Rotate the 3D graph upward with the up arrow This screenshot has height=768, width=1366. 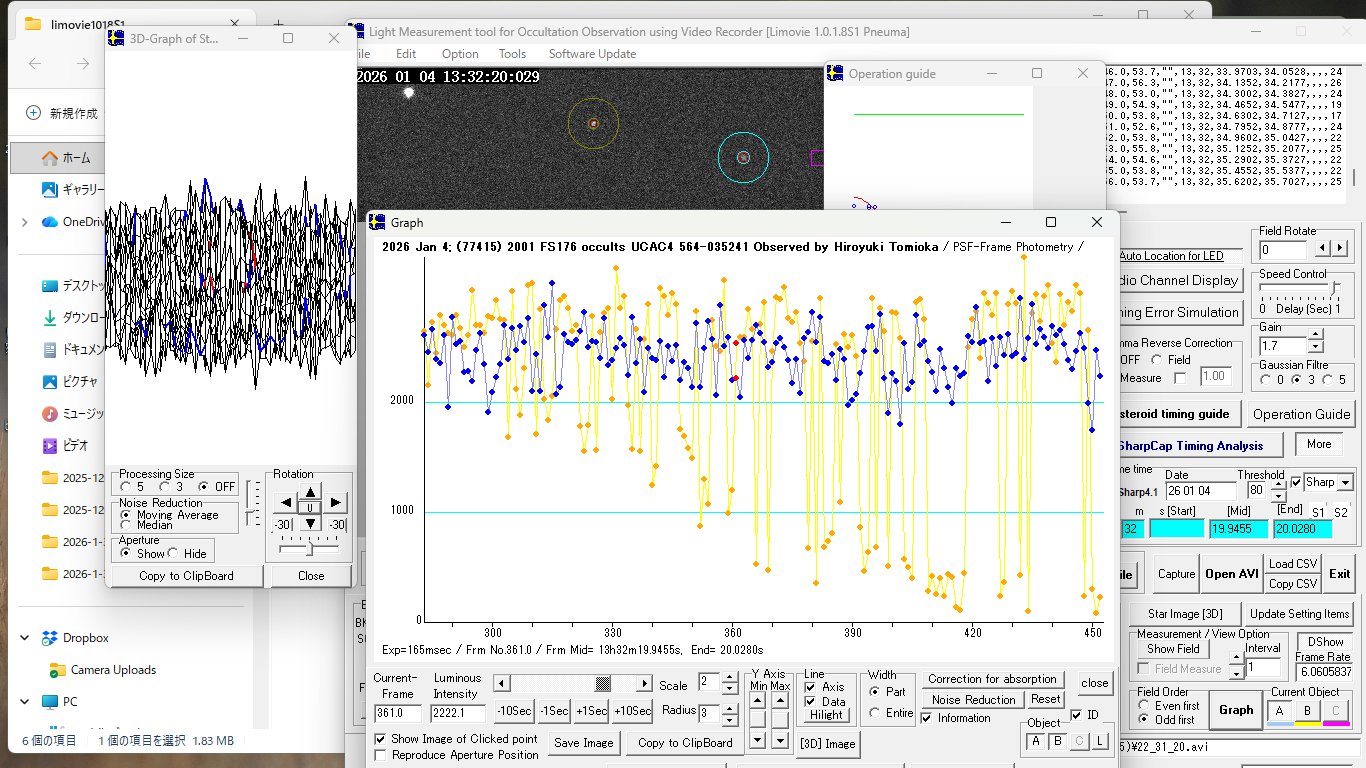(310, 491)
